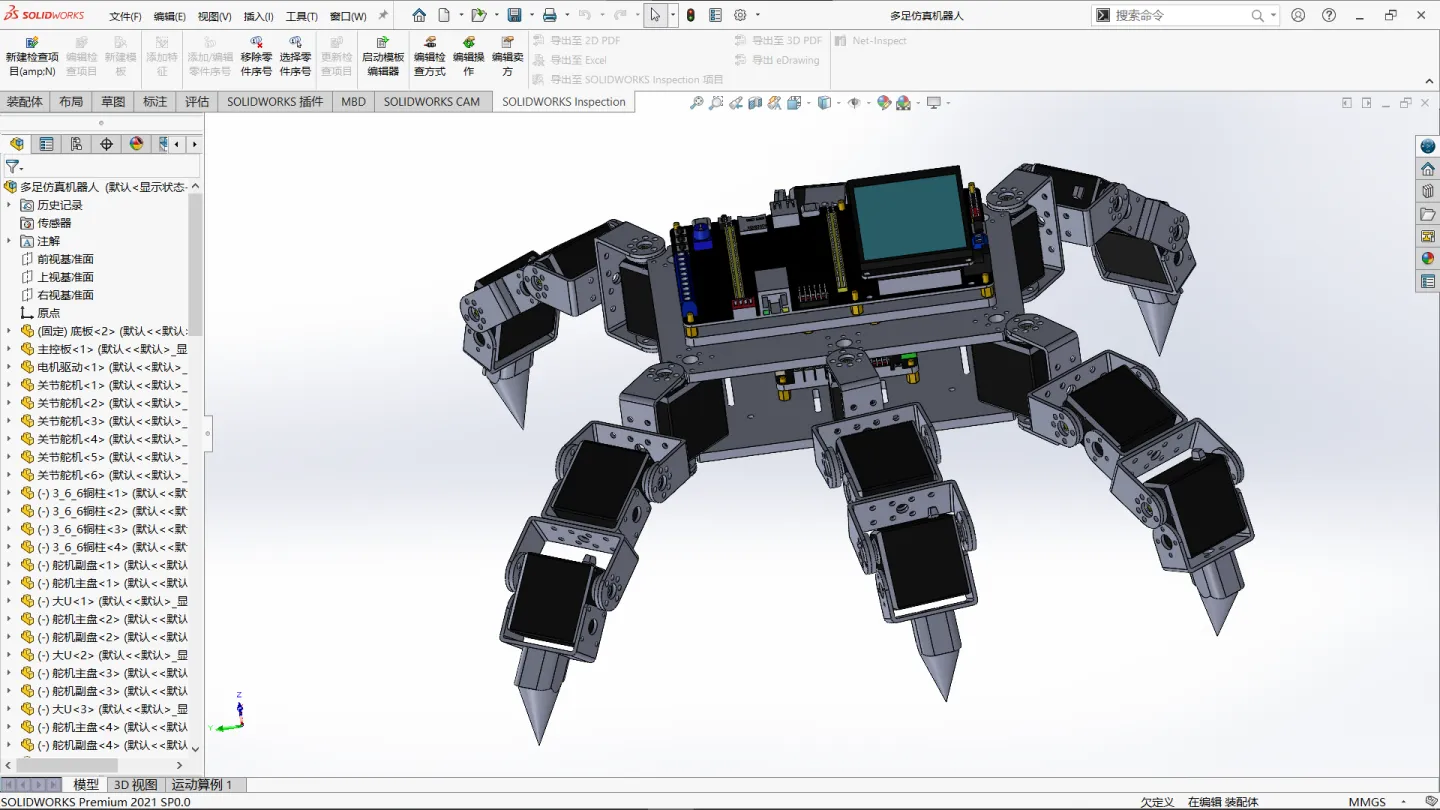The height and width of the screenshot is (810, 1440).
Task: Open the Display Style dropdown arrow
Action: click(x=837, y=103)
